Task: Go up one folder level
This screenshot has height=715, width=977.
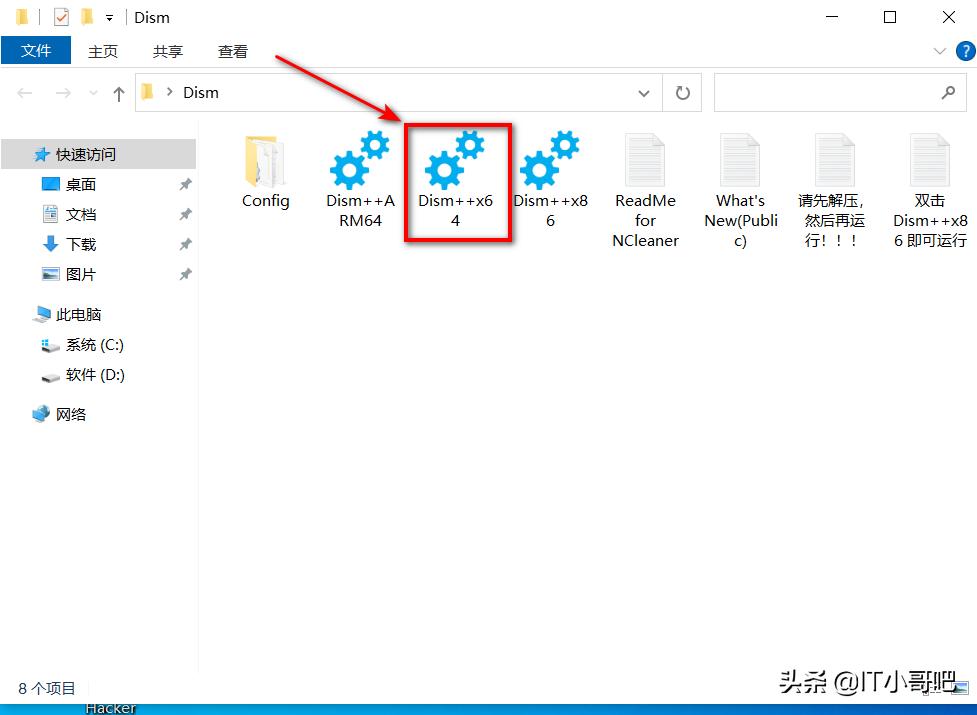Action: click(118, 93)
